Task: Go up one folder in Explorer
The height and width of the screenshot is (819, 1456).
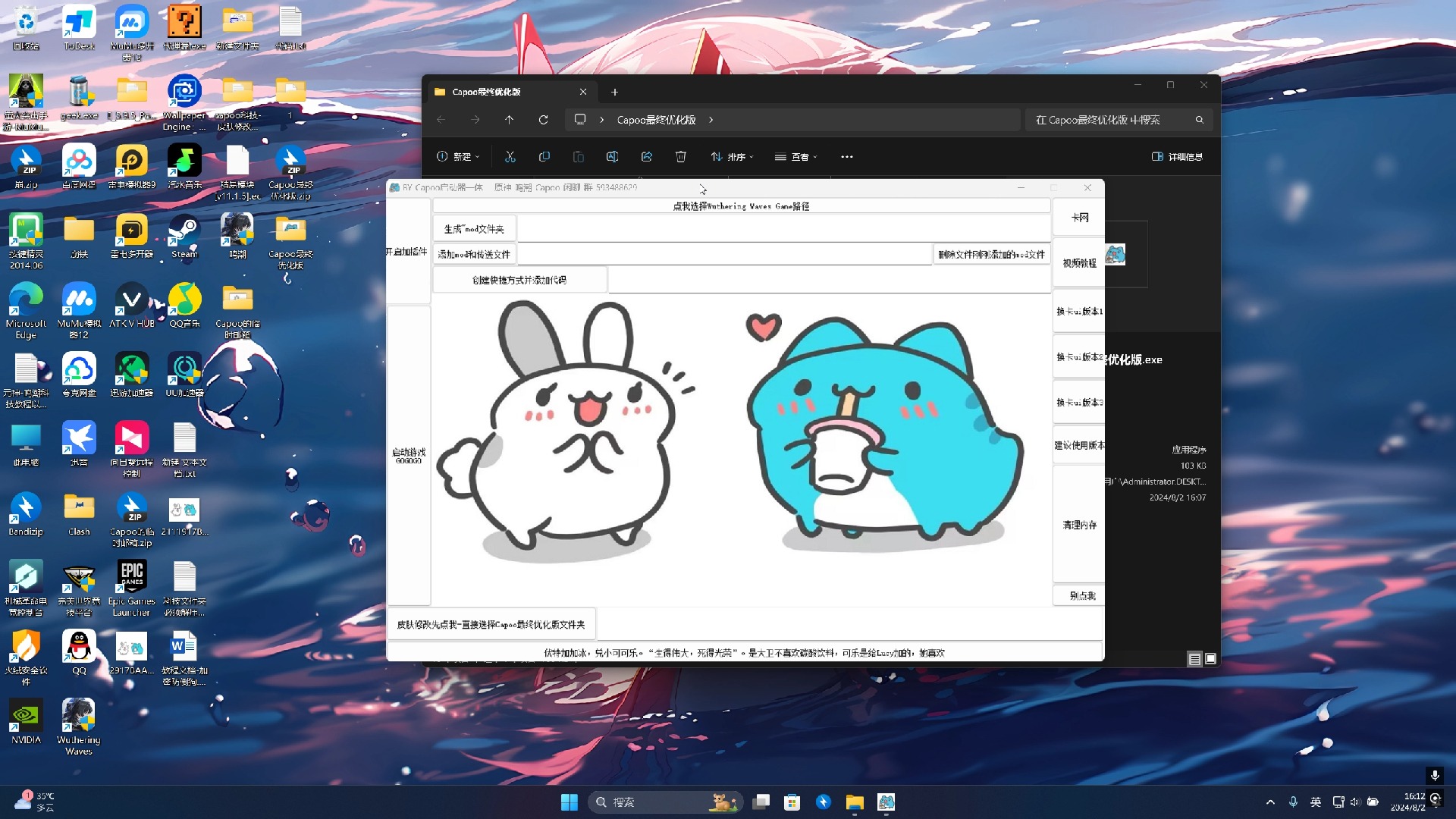Action: pos(510,120)
